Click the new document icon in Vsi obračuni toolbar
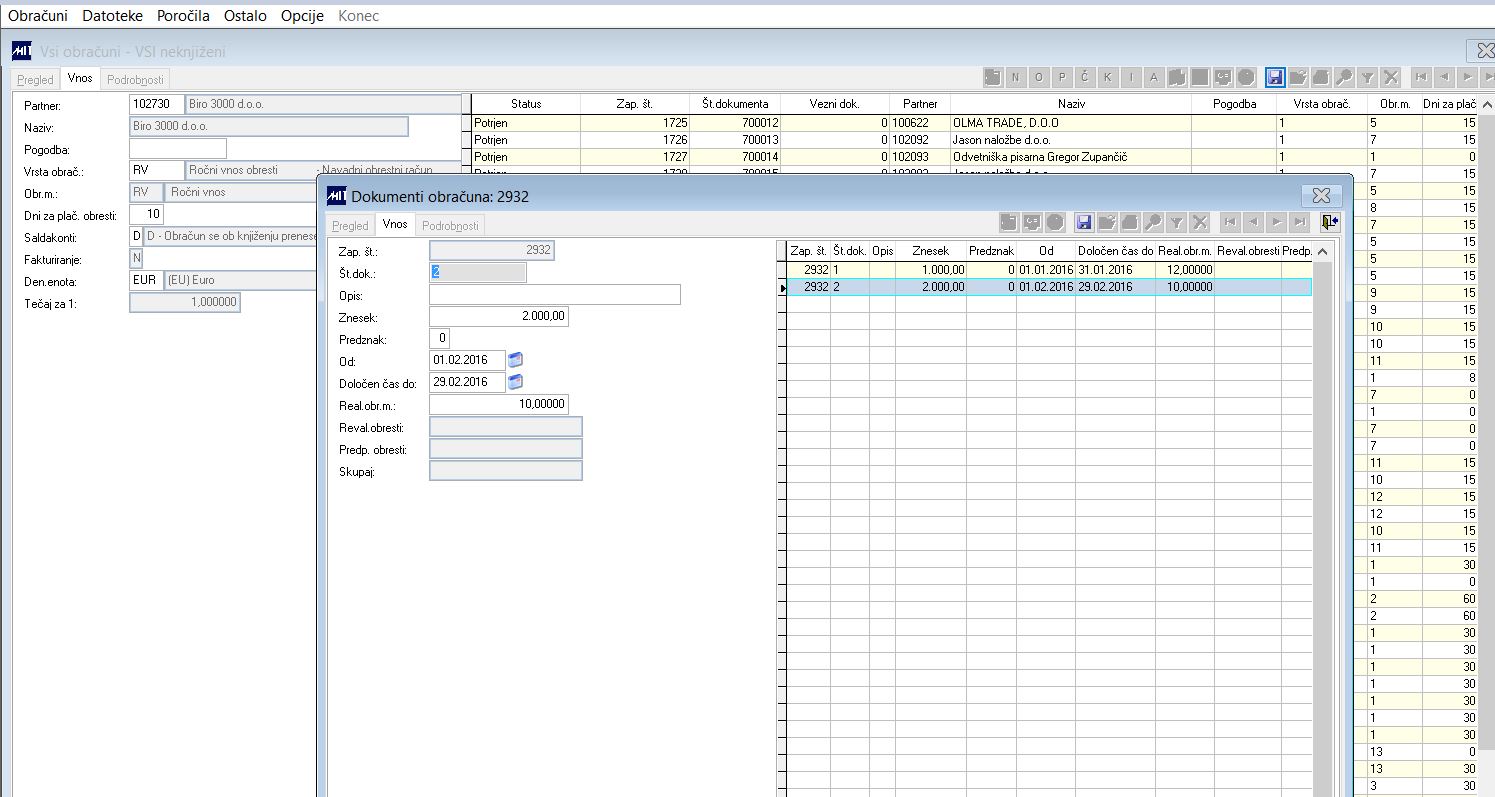The height and width of the screenshot is (797, 1495). (x=994, y=77)
